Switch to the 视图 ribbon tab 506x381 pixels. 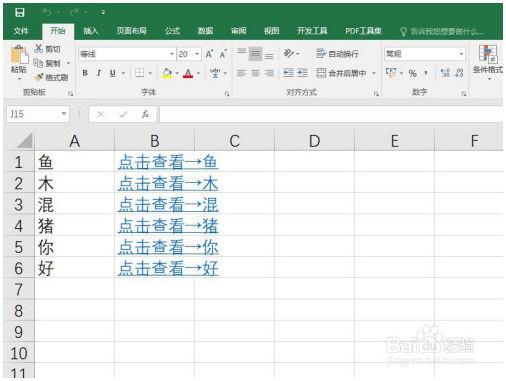click(271, 31)
